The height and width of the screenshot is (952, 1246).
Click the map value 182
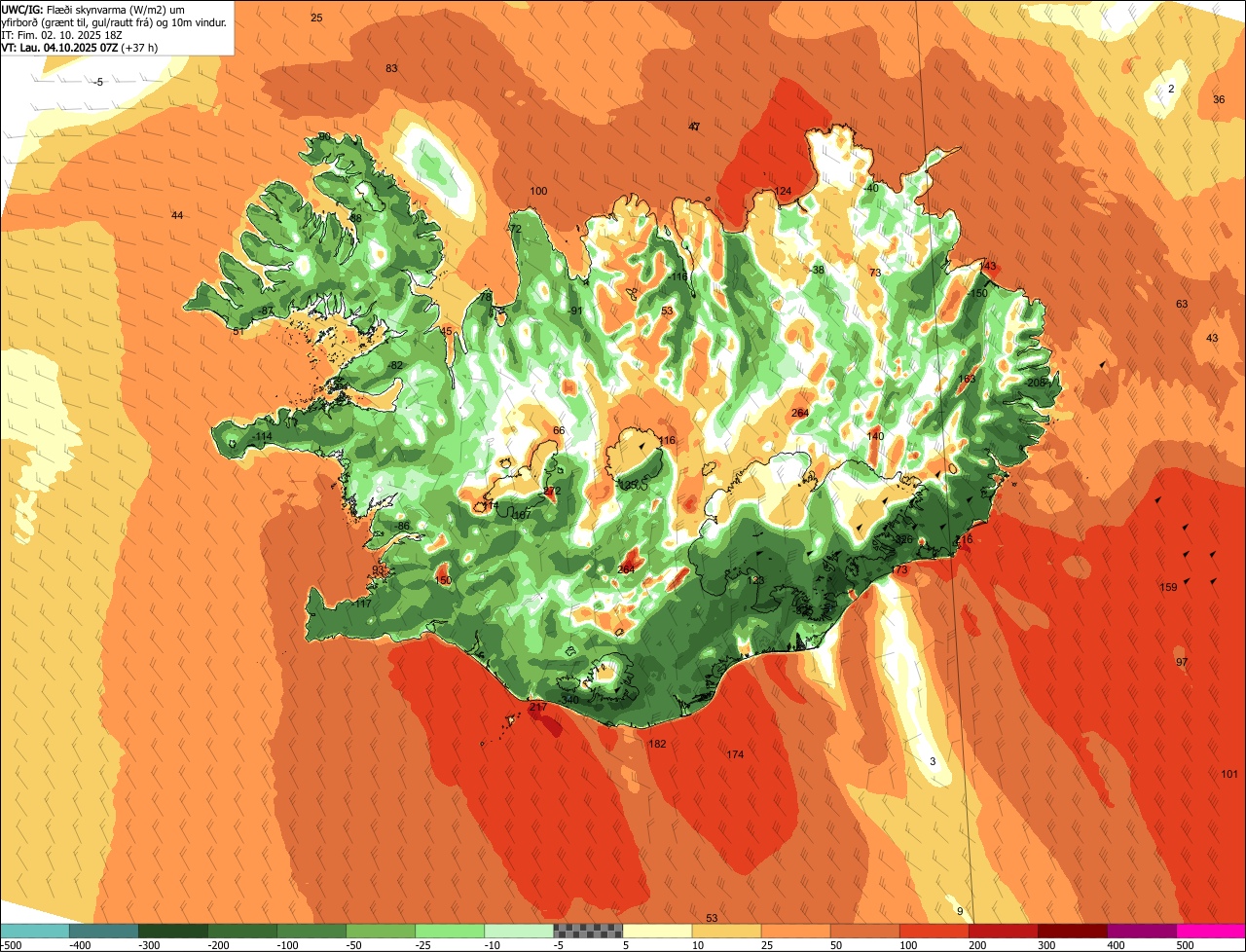tap(657, 744)
